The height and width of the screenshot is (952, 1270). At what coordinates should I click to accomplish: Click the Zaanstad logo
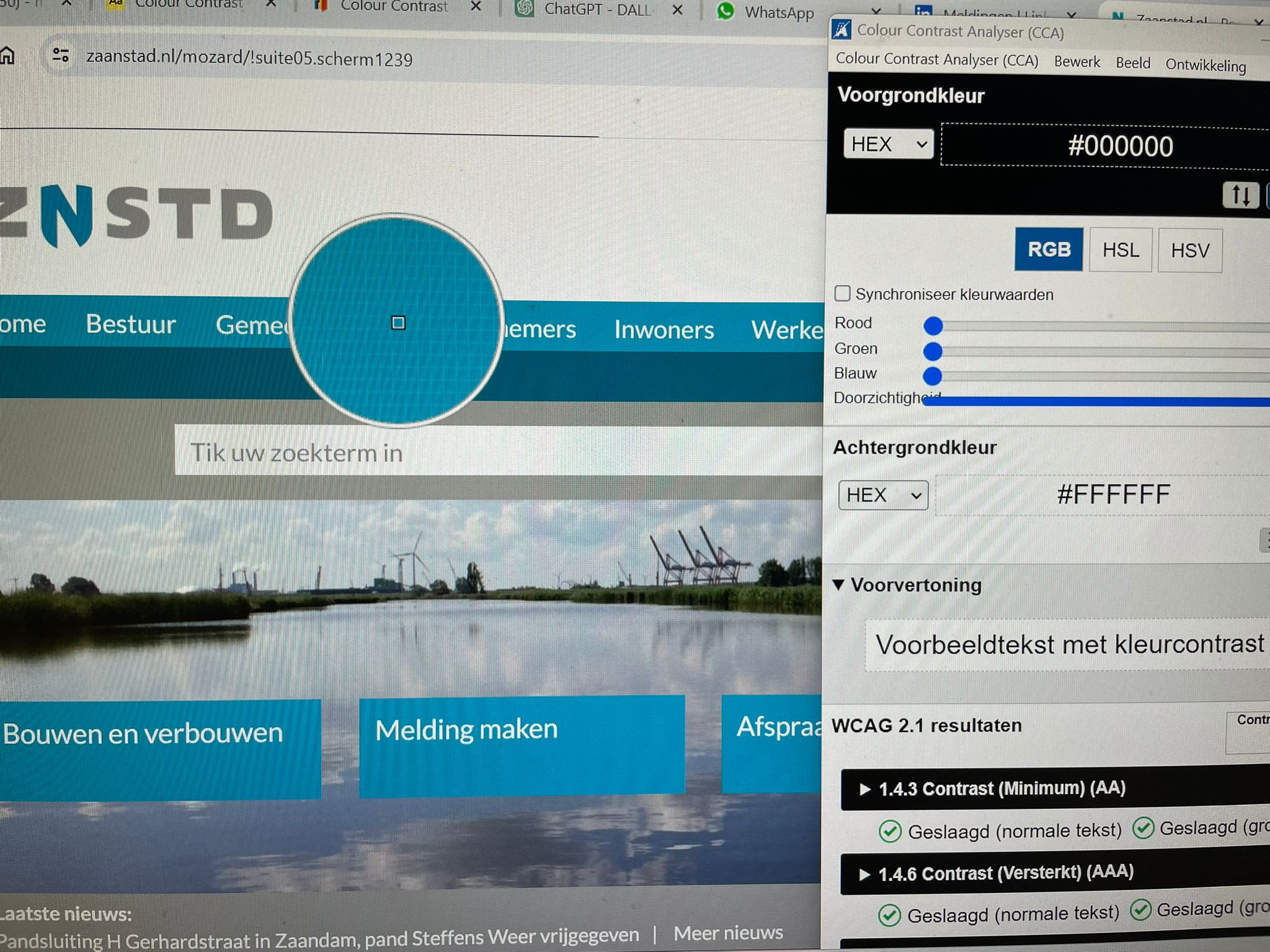136,214
